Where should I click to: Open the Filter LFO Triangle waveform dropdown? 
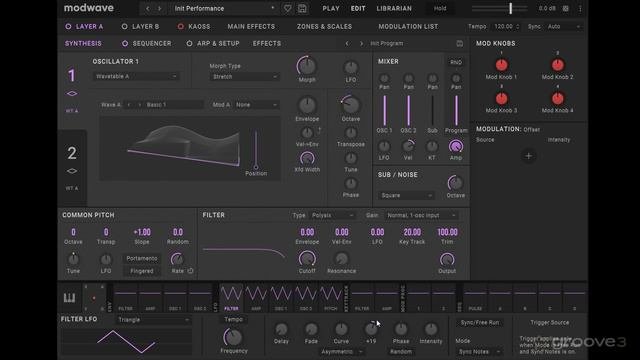click(x=153, y=320)
